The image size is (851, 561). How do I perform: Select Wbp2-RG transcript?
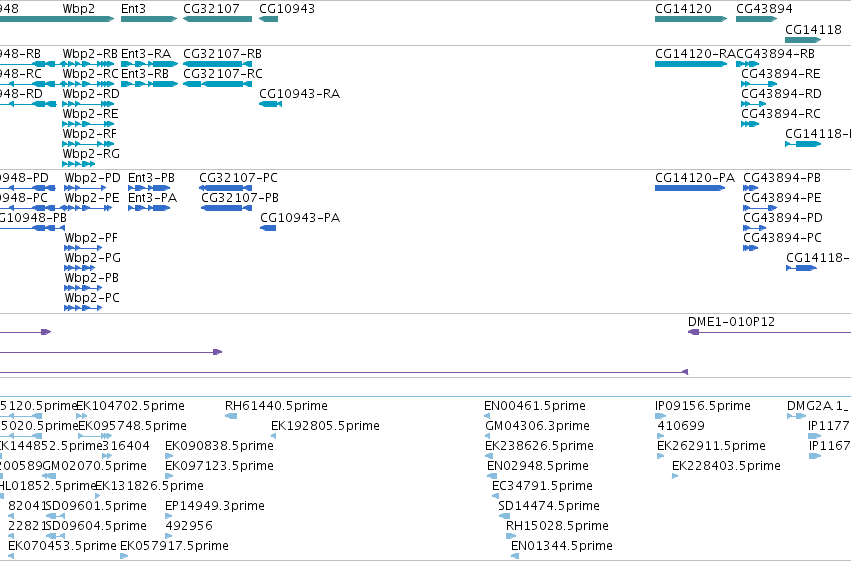coord(79,164)
